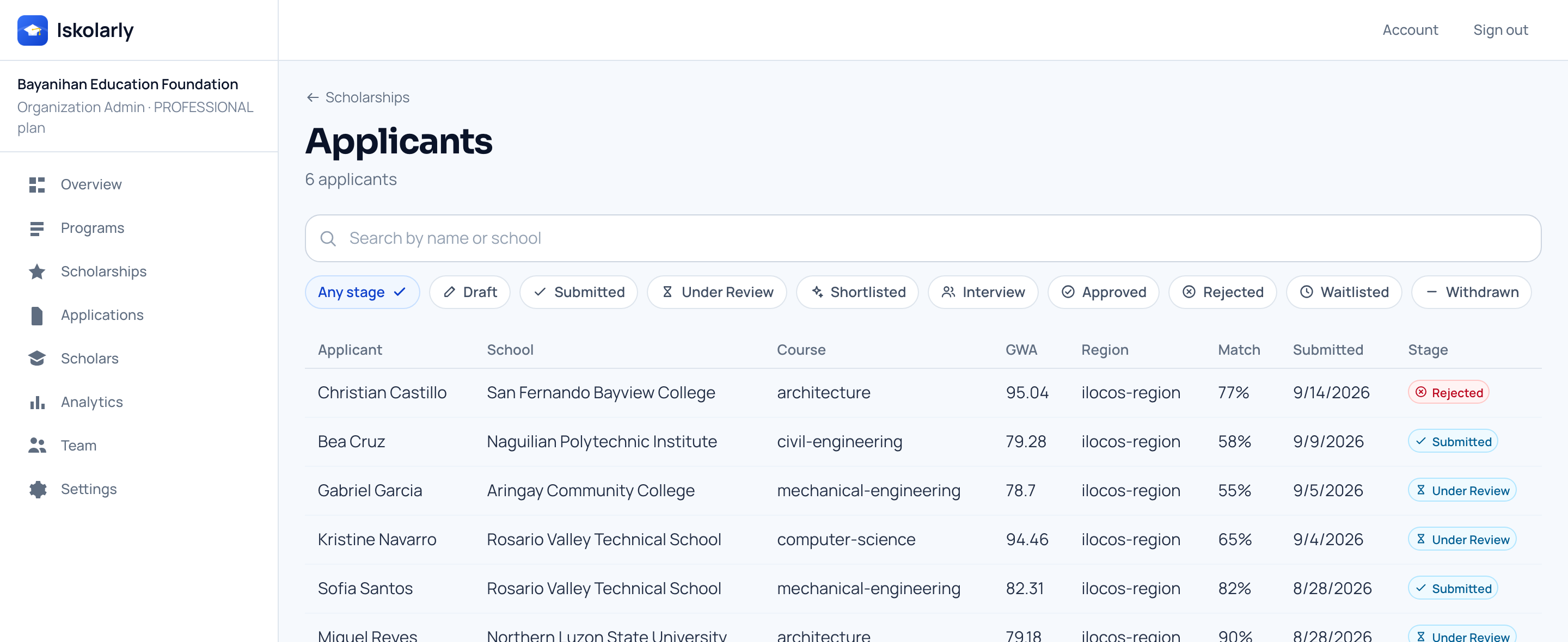
Task: Click the magnifier icon in search box
Action: pos(328,238)
